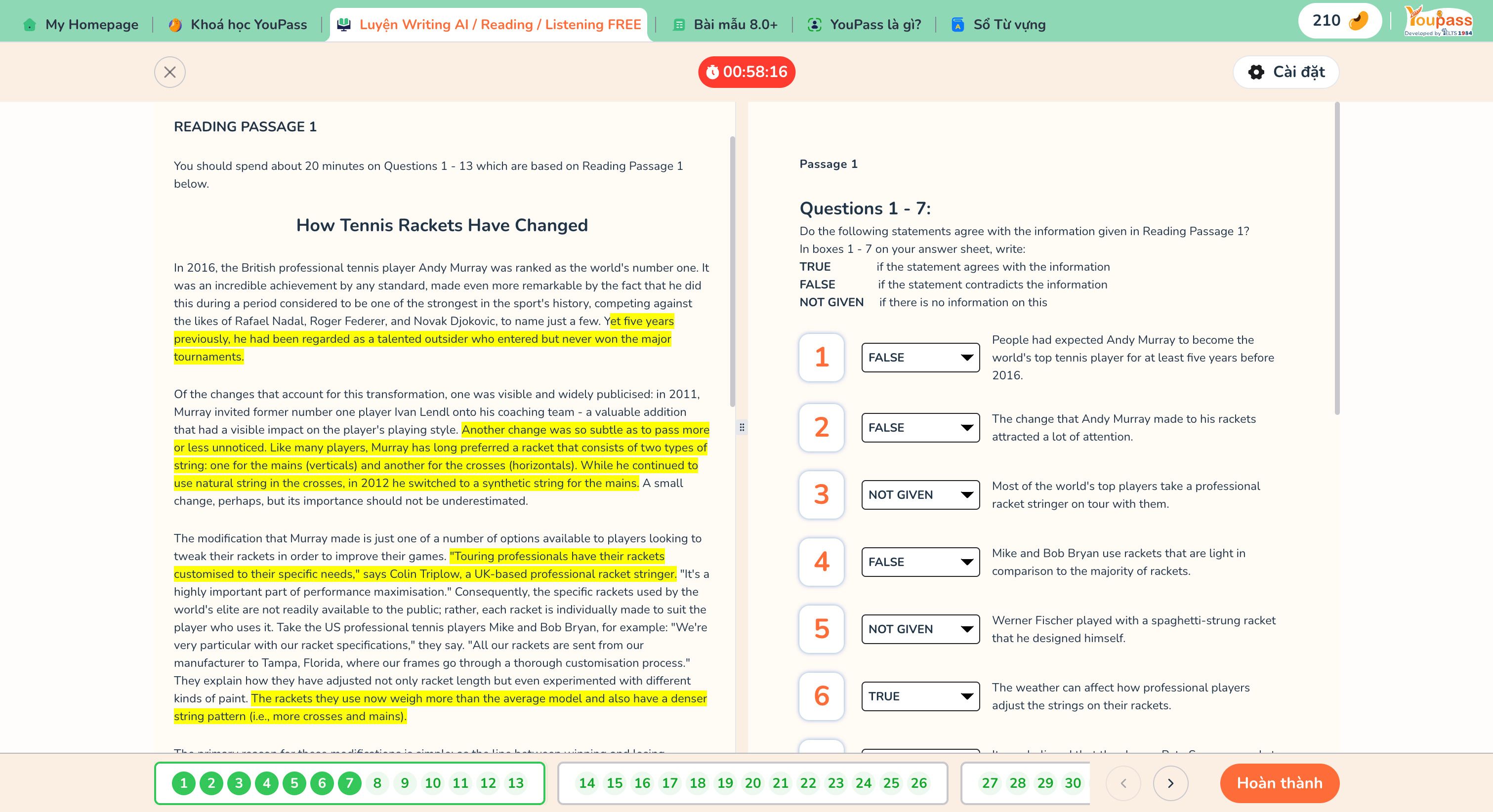1493x812 pixels.
Task: Open NOT GIVEN dropdown for question 3
Action: 920,495
